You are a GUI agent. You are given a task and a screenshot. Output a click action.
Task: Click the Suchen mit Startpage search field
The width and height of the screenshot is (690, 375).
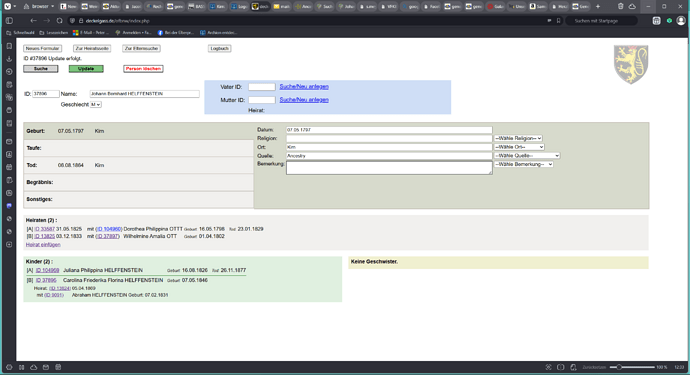[601, 21]
